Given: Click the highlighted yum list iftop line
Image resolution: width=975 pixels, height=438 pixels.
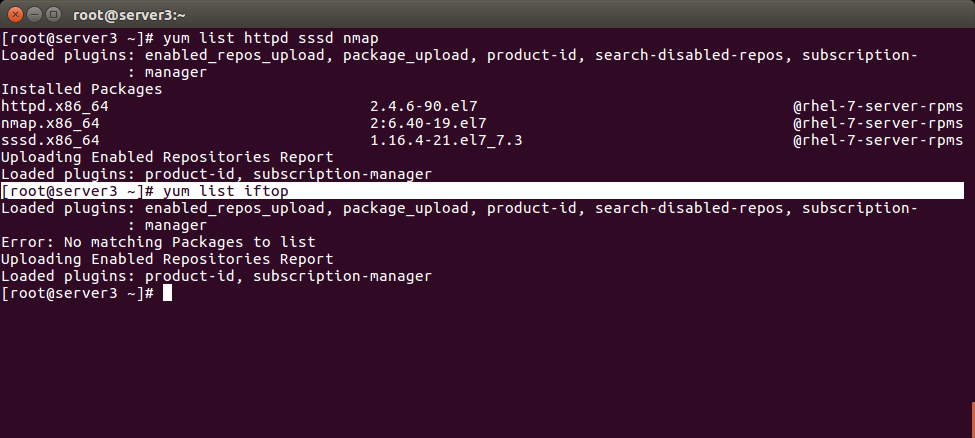Looking at the screenshot, I should [x=483, y=191].
